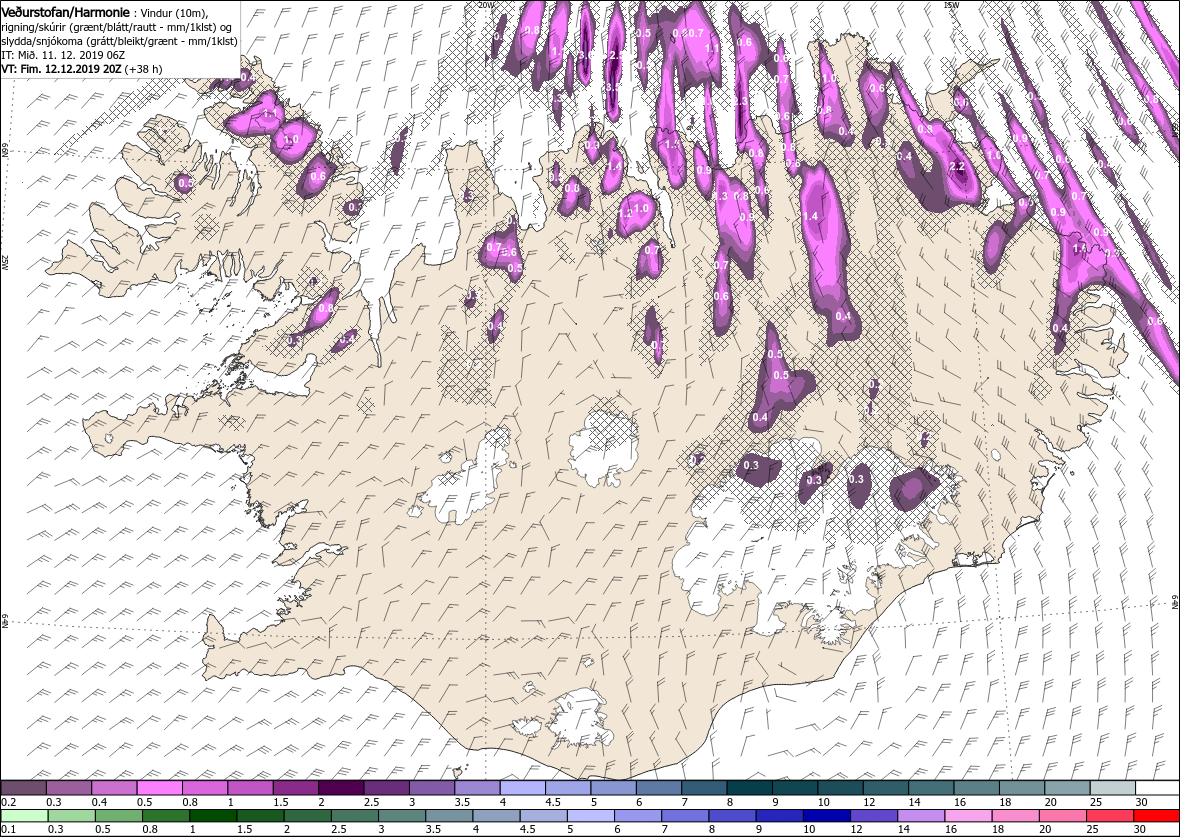The height and width of the screenshot is (837, 1180).
Task: Click the 0.8 label under the lower scale
Action: 148,830
